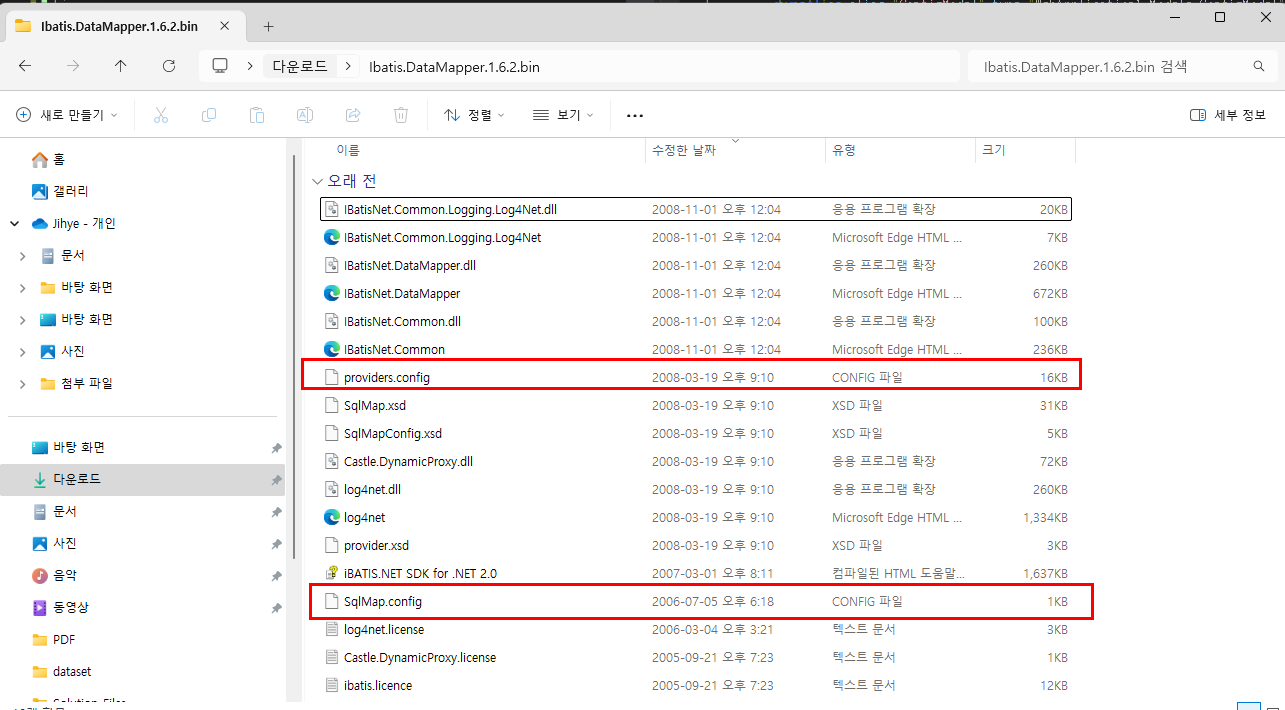Sort by 크기 column header
Screen dimensions: 1285x710
point(994,150)
